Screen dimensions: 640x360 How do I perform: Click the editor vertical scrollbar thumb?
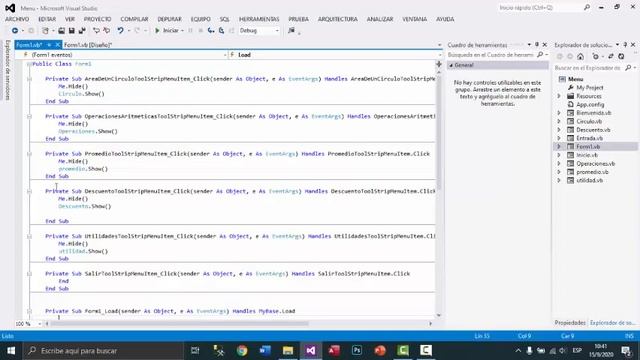coord(439,133)
